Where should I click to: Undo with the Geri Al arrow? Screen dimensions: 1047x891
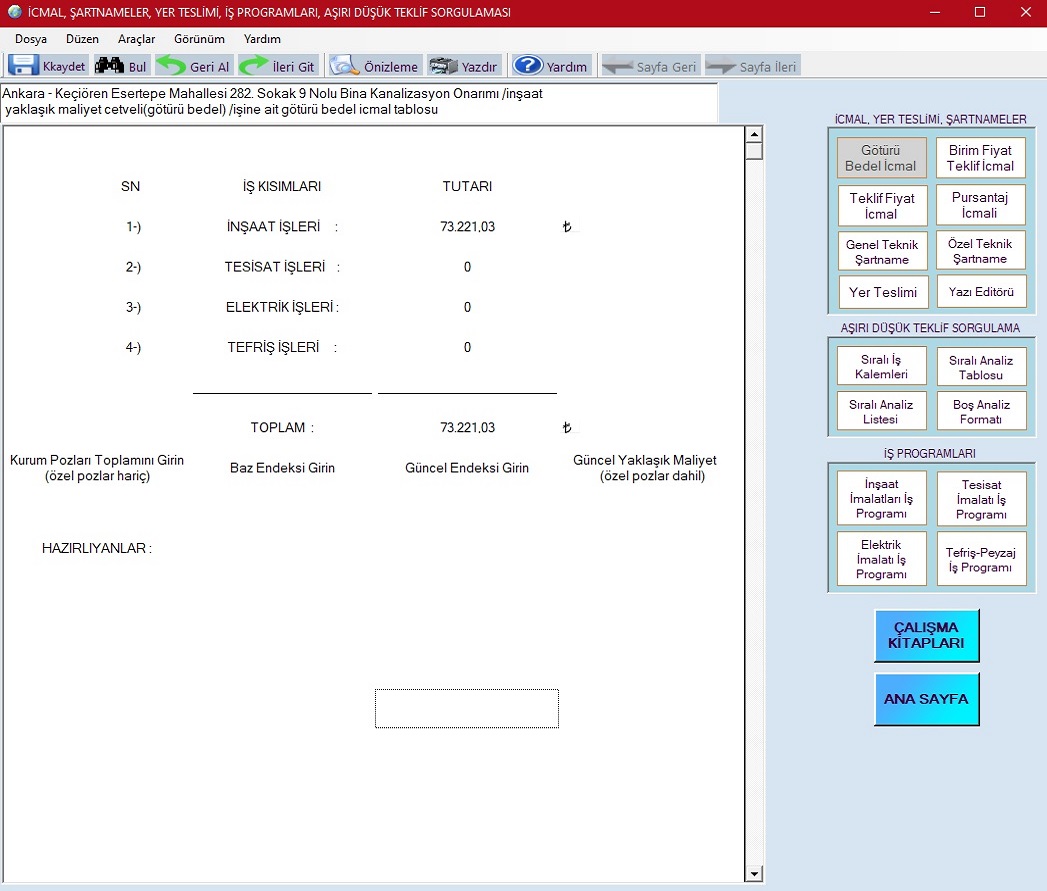172,66
